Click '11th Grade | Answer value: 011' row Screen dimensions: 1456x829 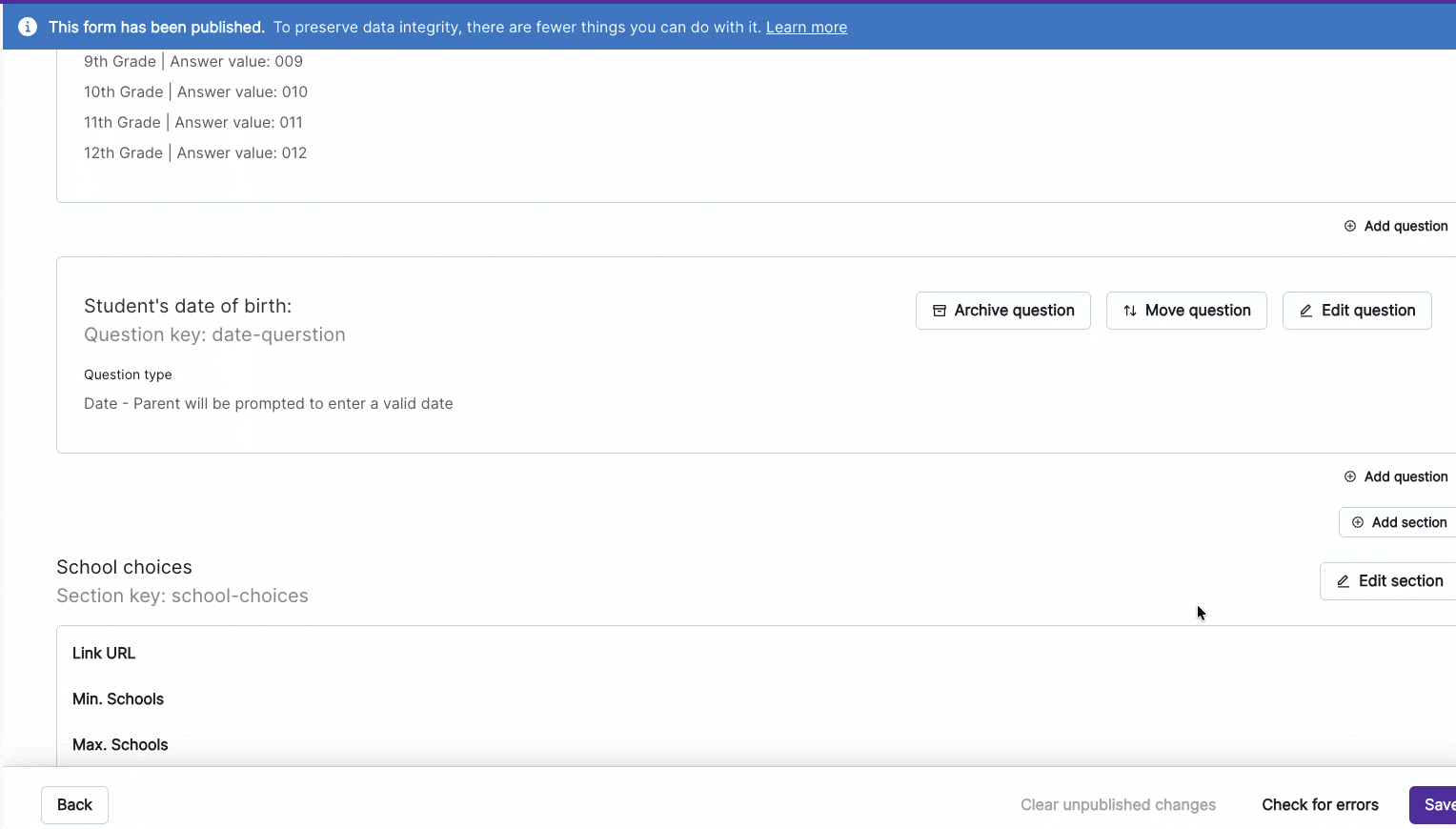coord(193,122)
